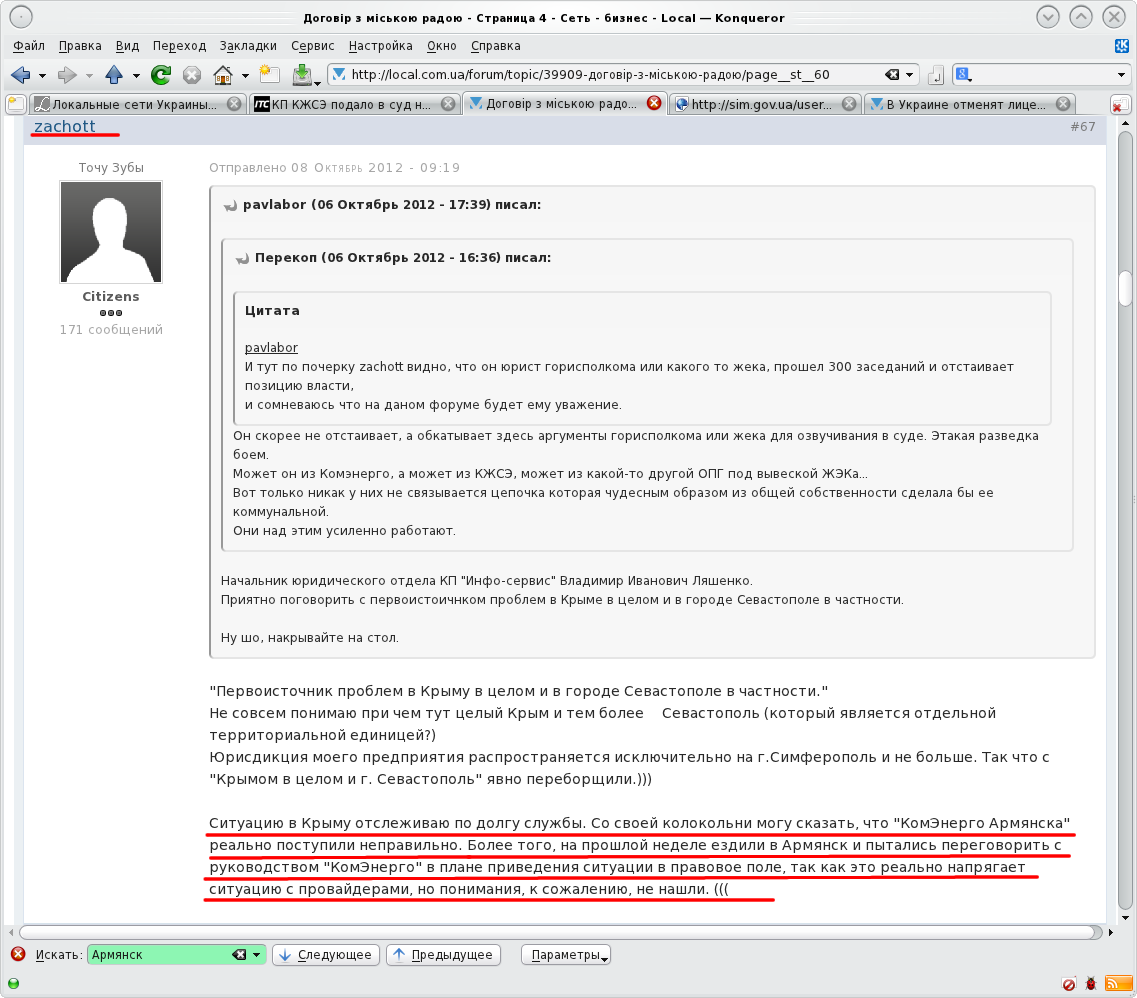Close the Договір з міською радою tab
Image resolution: width=1137 pixels, height=998 pixels.
point(654,103)
